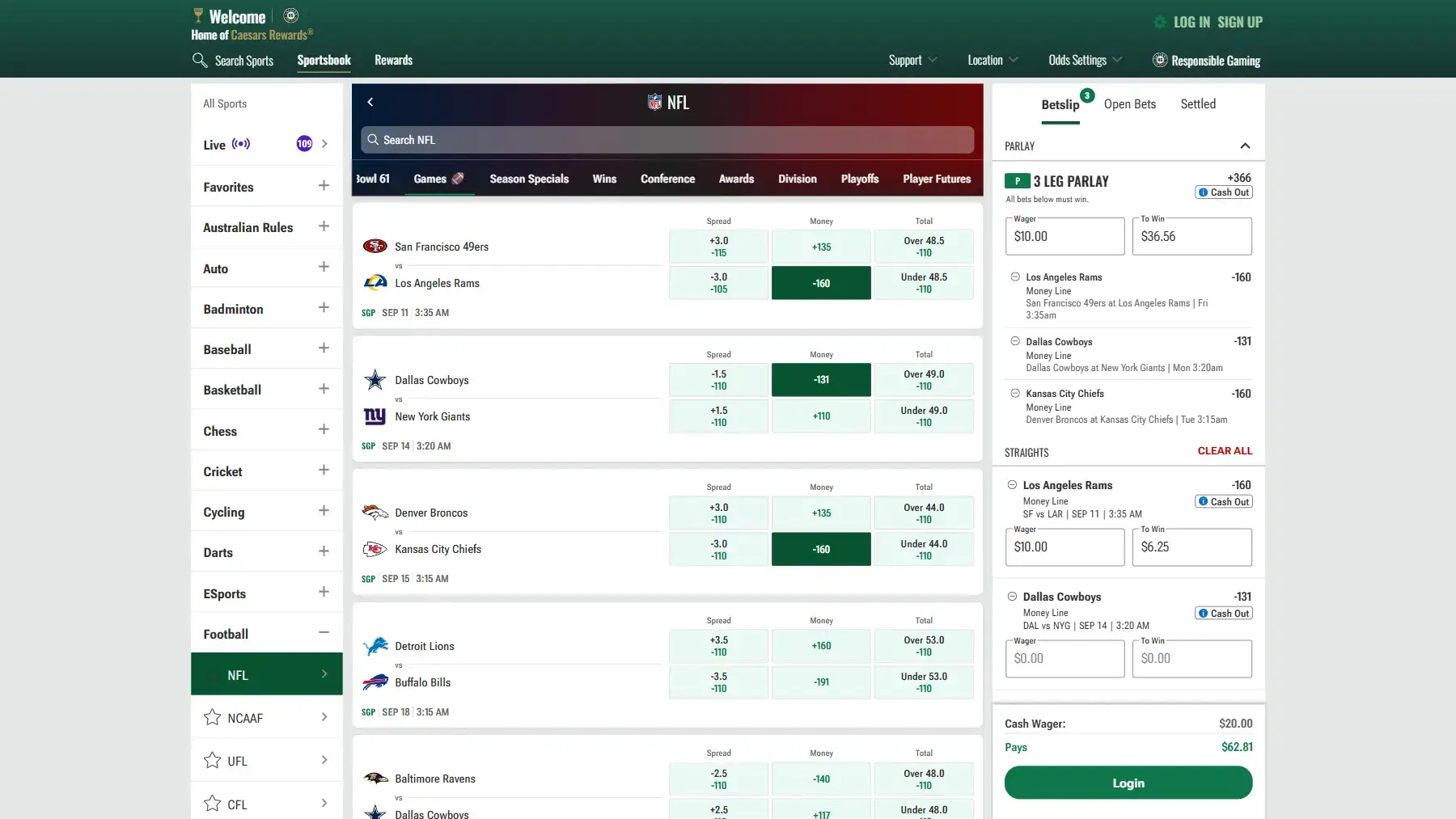
Task: Click the SIGN UP link
Action: 1240,22
